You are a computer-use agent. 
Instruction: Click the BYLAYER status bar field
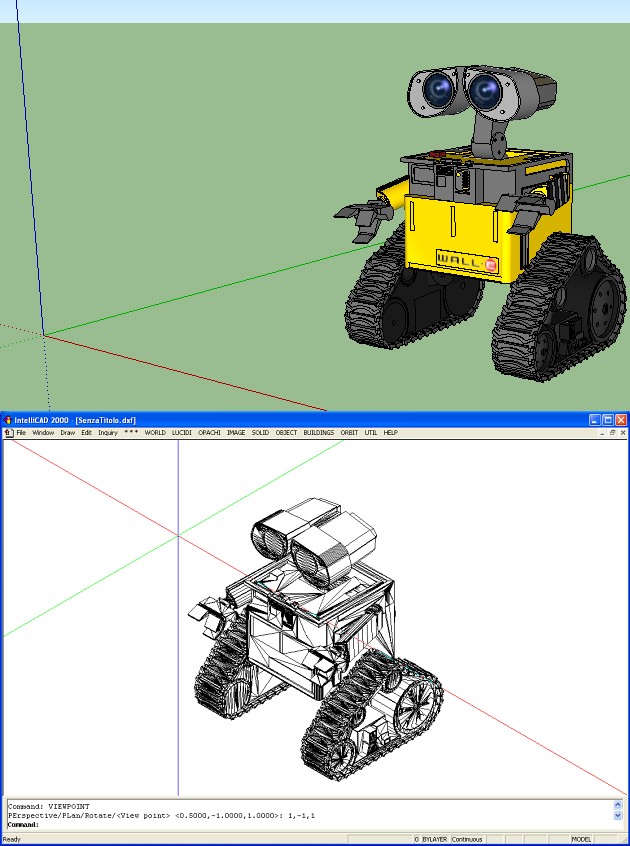click(x=435, y=840)
